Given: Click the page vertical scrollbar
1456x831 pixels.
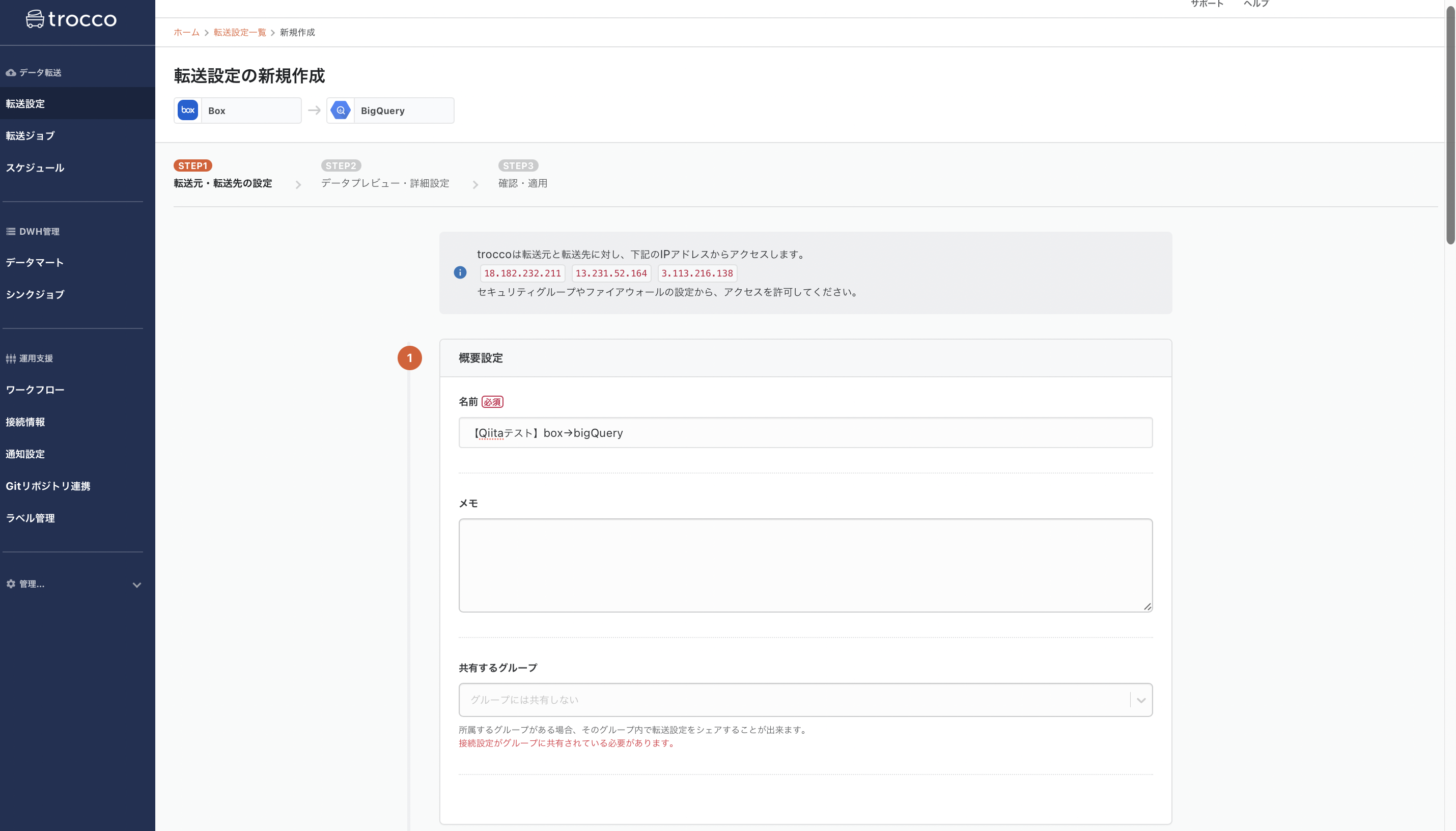Looking at the screenshot, I should [1450, 126].
